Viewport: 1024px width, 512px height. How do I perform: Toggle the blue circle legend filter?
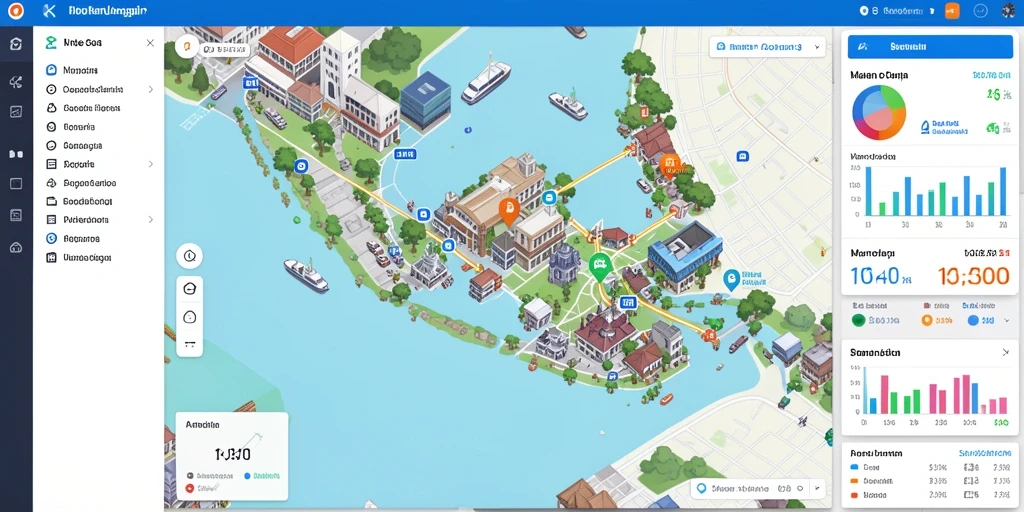[x=972, y=320]
